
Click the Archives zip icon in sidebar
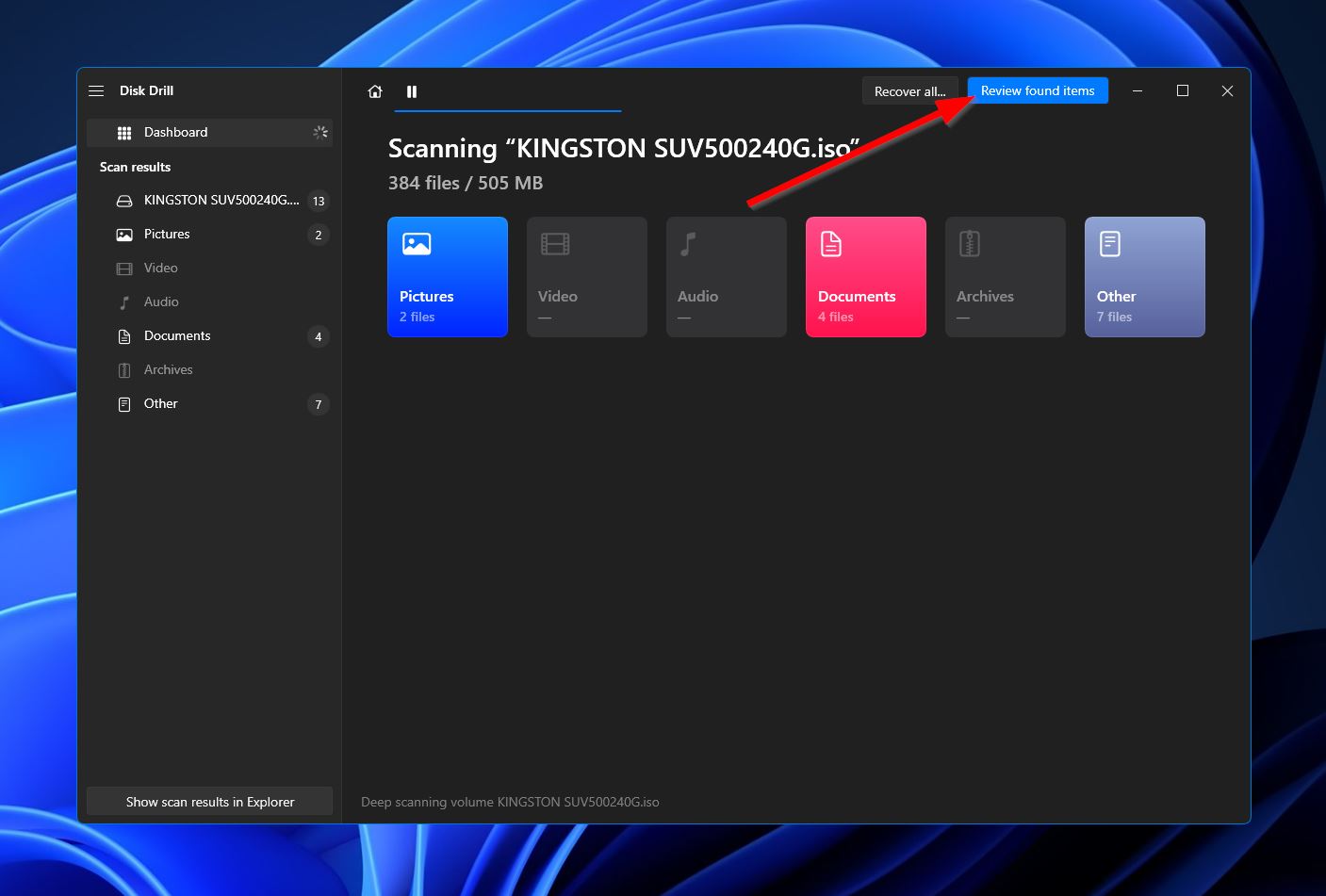coord(124,370)
